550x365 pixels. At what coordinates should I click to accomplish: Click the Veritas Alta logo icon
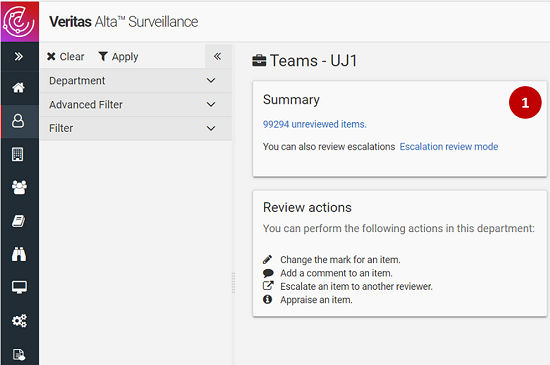pos(19,21)
